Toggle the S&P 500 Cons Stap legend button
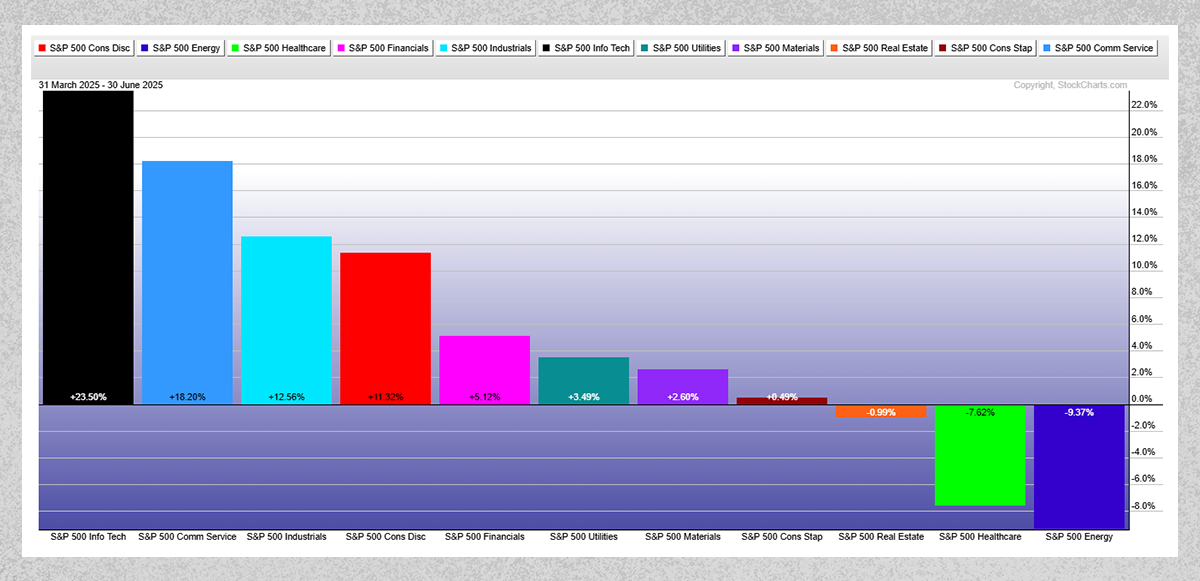The height and width of the screenshot is (581, 1200). coord(986,48)
